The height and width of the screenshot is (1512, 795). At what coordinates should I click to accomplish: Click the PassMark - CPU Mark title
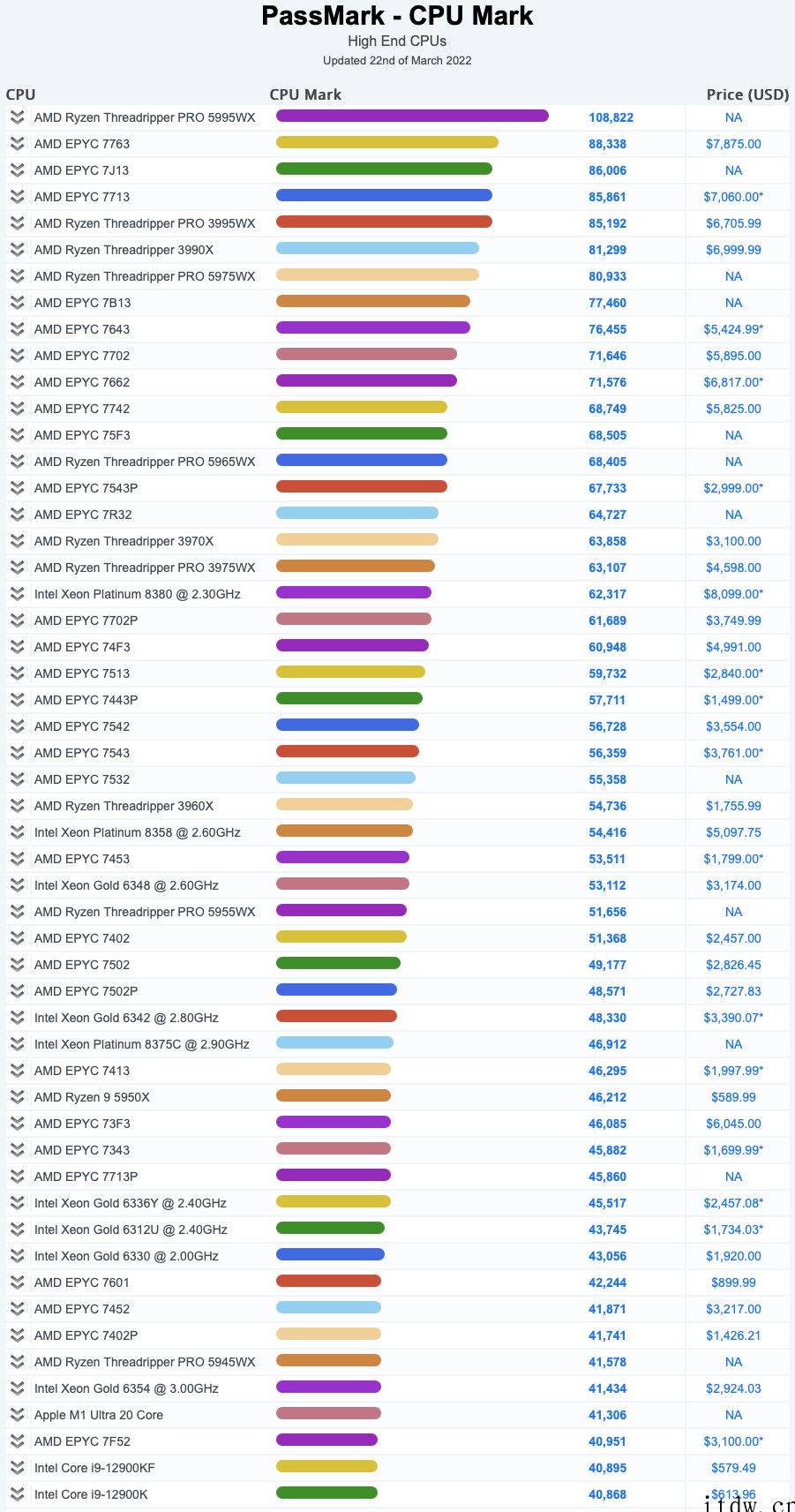coord(397,15)
